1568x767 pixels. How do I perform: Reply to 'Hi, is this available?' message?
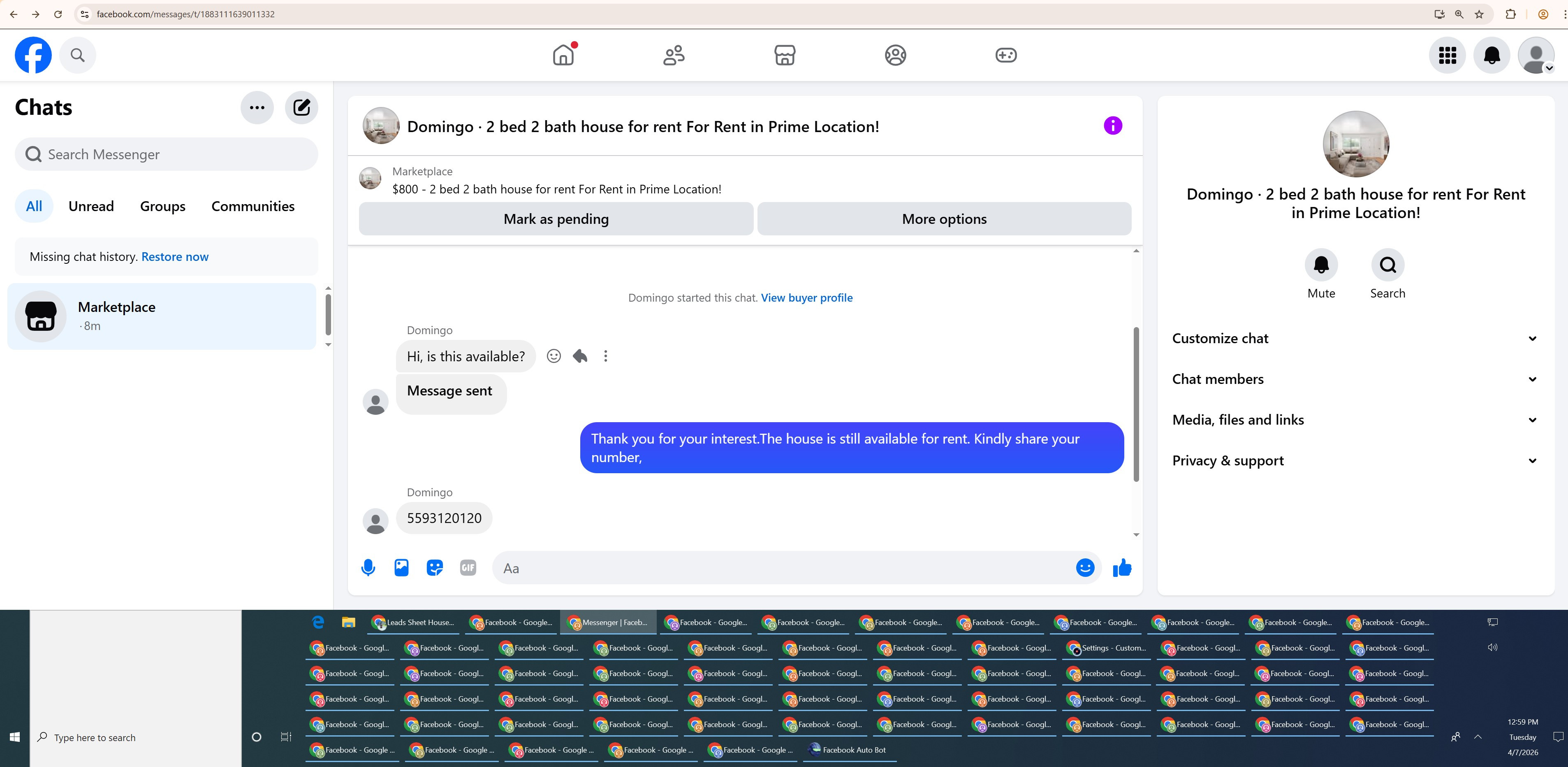[x=580, y=356]
